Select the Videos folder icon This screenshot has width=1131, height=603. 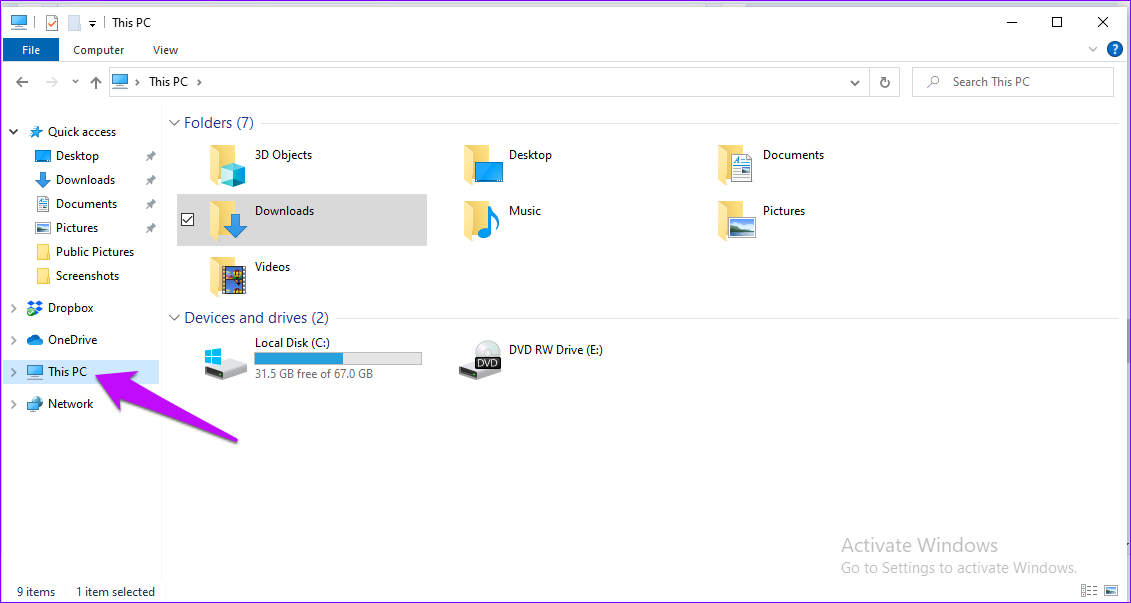[x=227, y=276]
